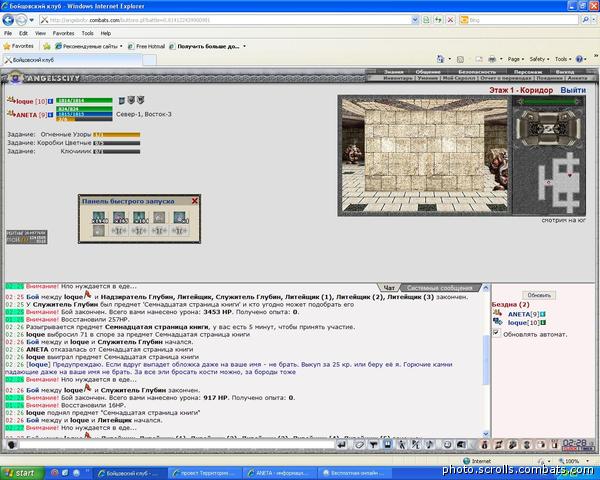Open the Page dropdown in IE command bar

tap(516, 59)
